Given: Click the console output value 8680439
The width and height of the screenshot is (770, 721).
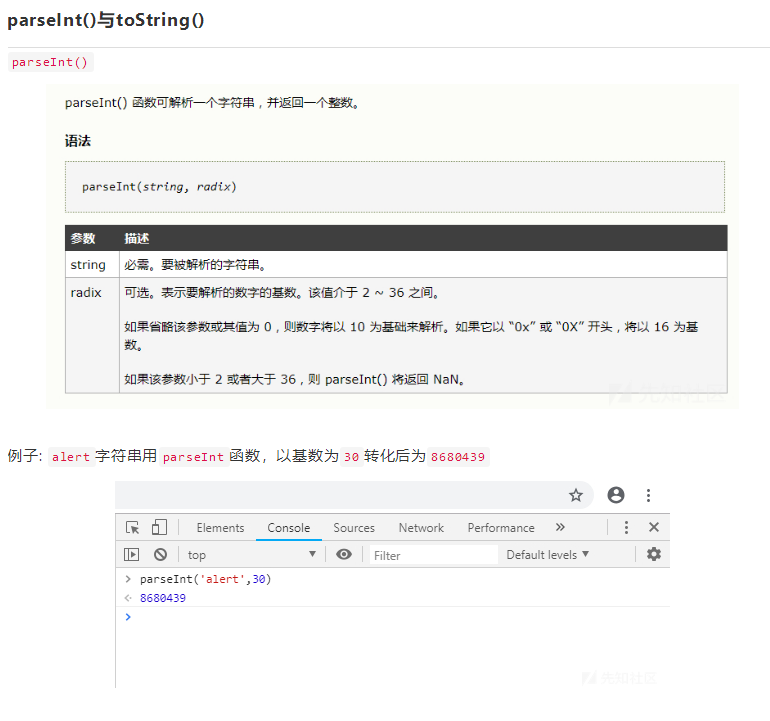Looking at the screenshot, I should pyautogui.click(x=163, y=598).
